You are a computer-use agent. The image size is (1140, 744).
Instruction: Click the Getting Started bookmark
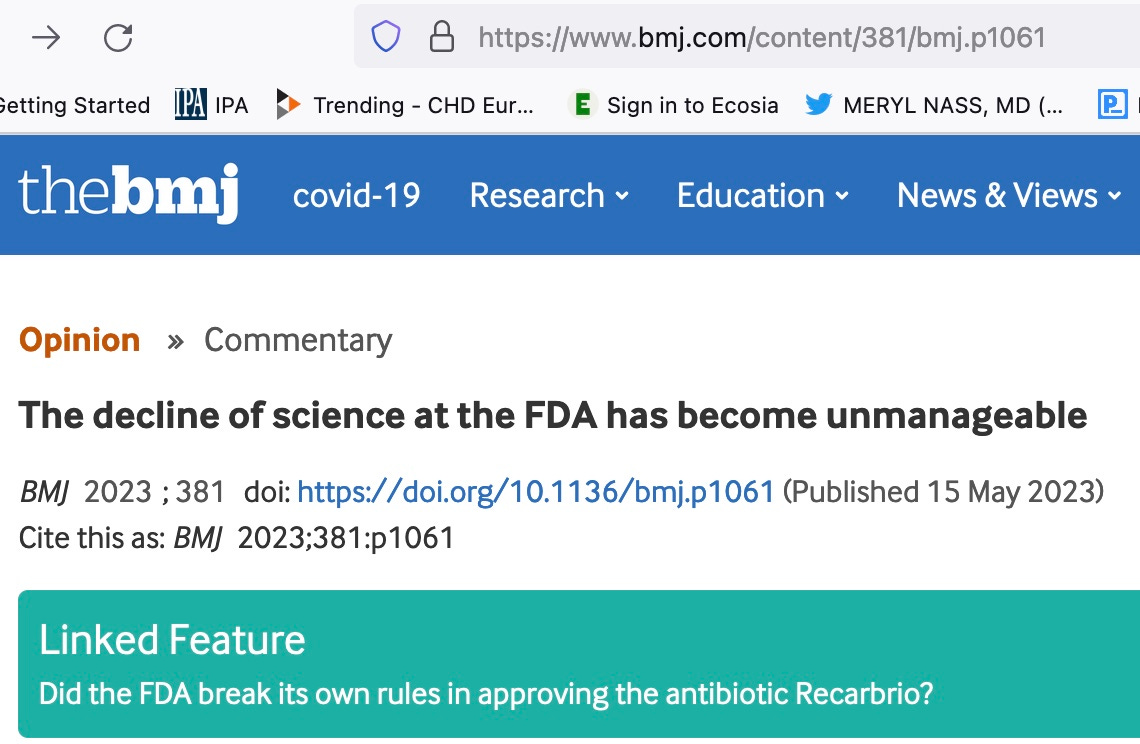(x=74, y=104)
